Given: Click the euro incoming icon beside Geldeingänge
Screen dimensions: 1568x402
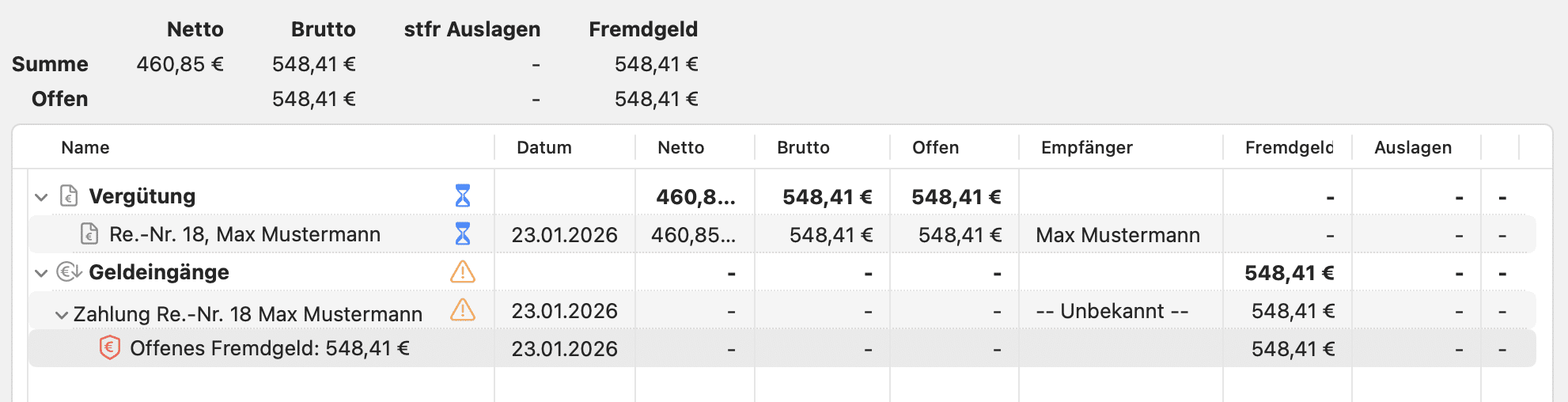Looking at the screenshot, I should pos(69,272).
